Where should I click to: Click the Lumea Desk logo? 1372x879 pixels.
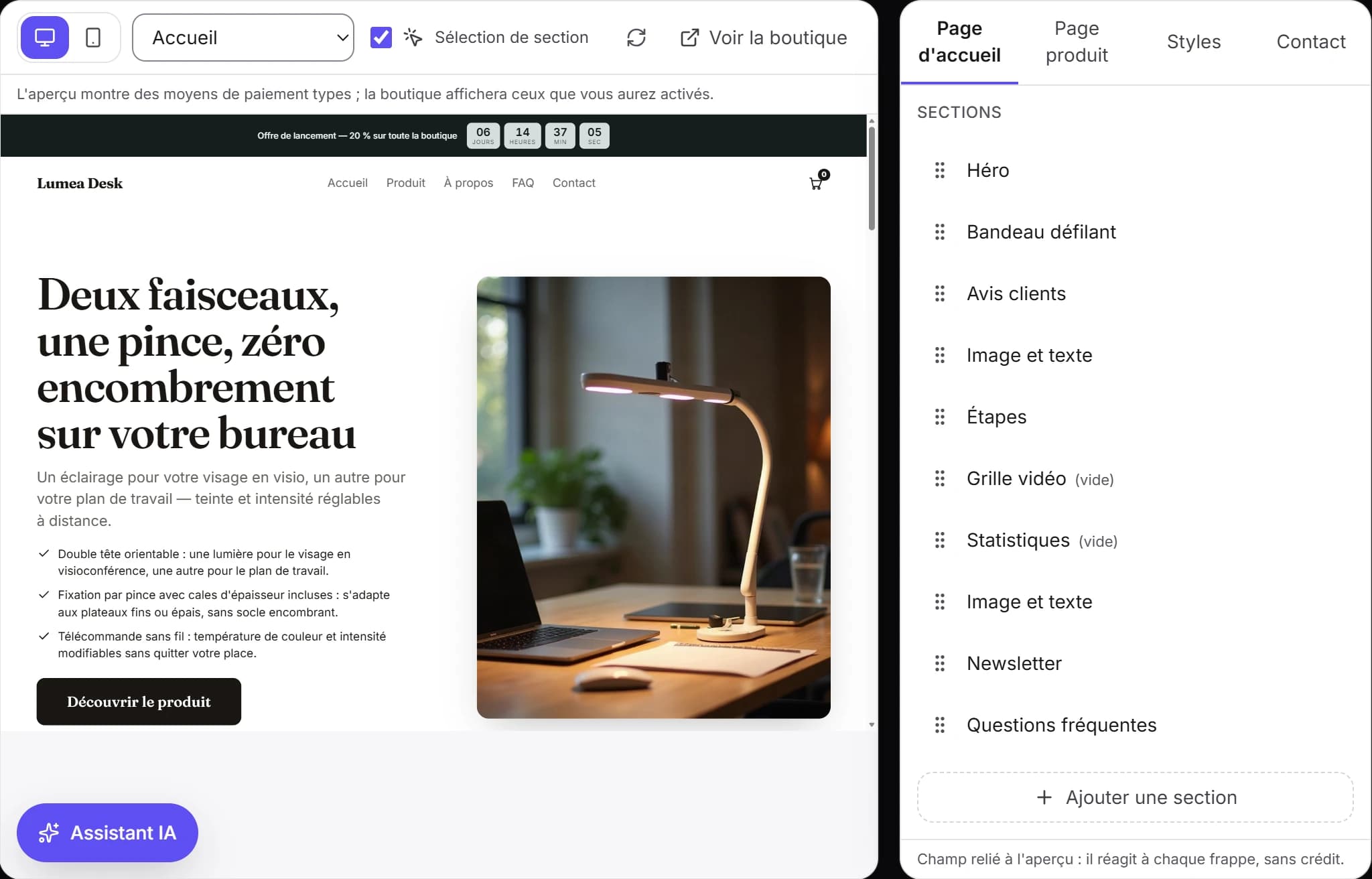(80, 183)
